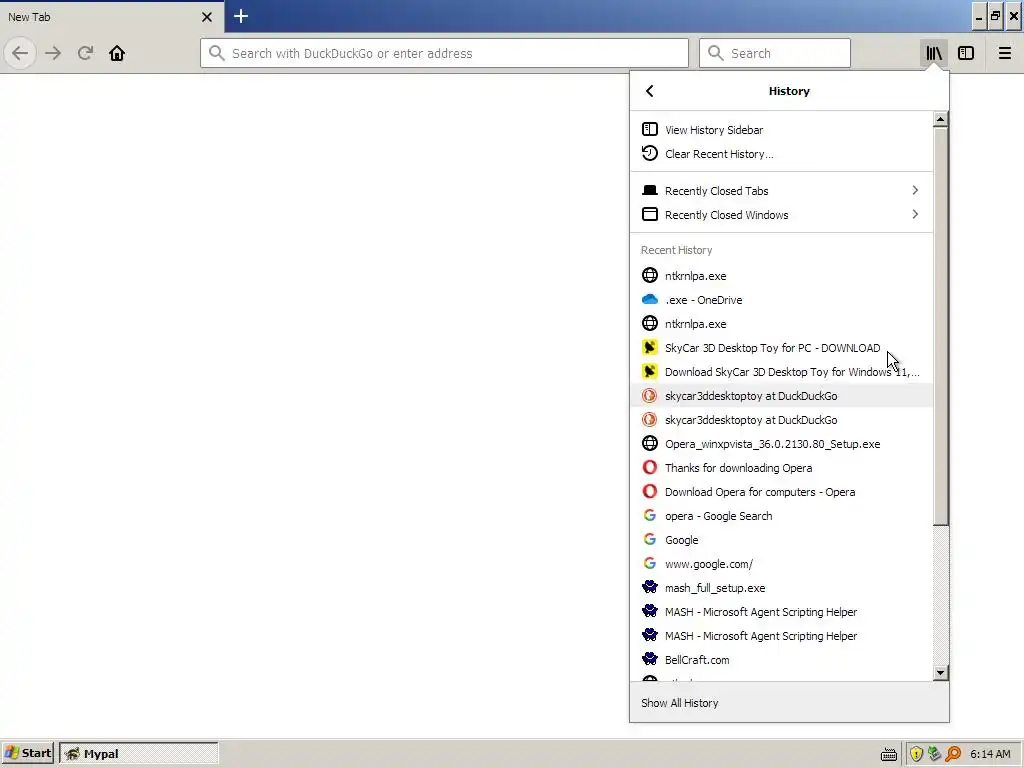Click the security shield tray icon

916,754
